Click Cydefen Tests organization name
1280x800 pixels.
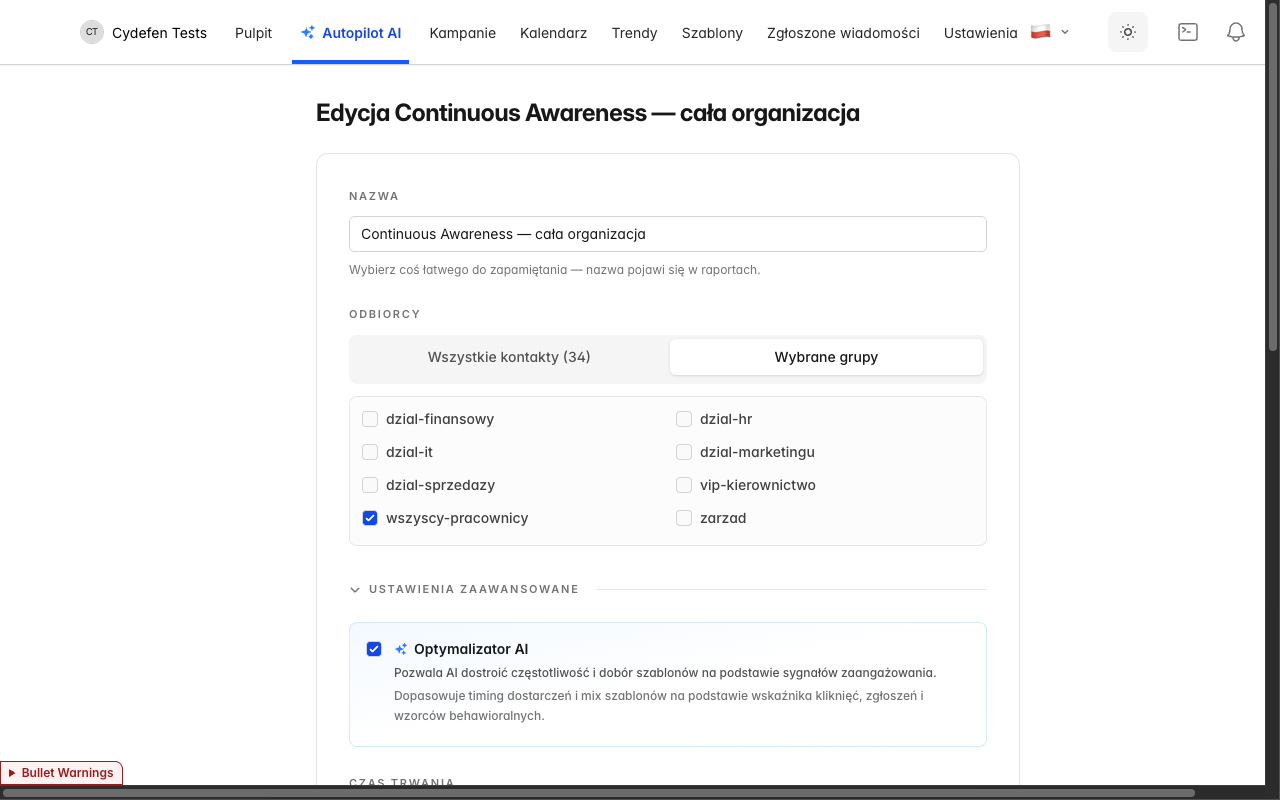tap(160, 33)
